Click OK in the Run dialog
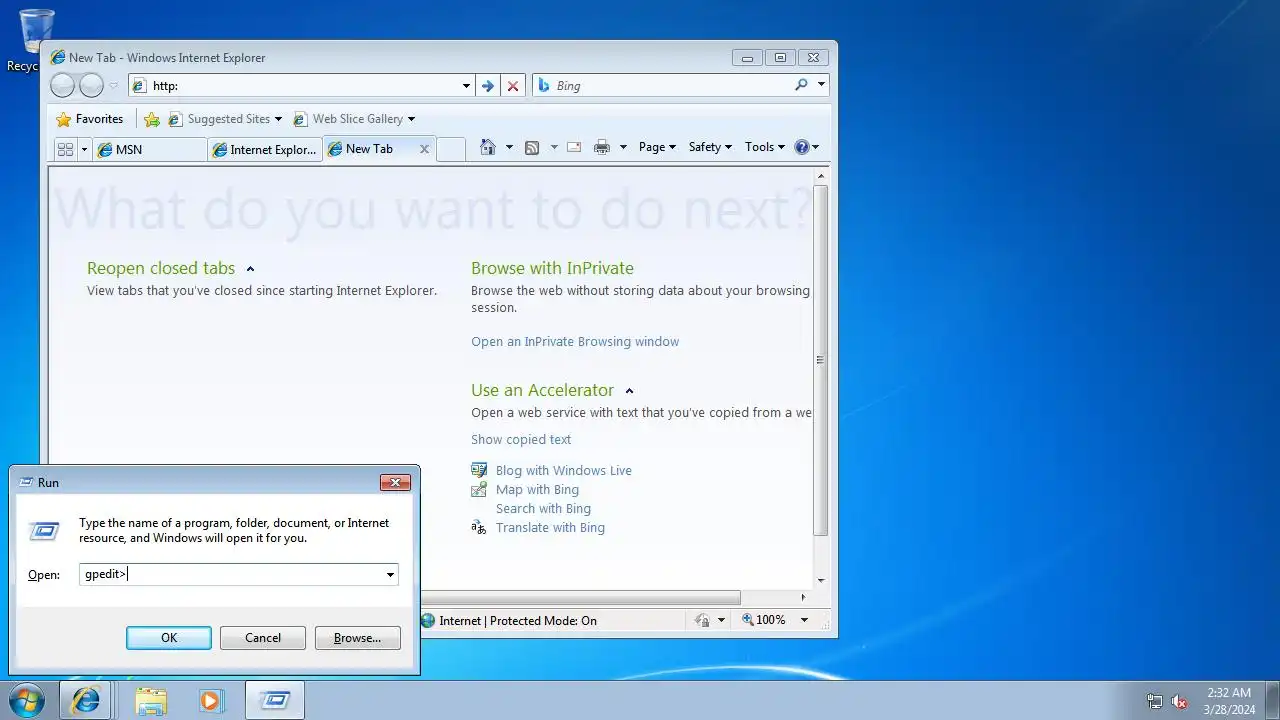 169,638
